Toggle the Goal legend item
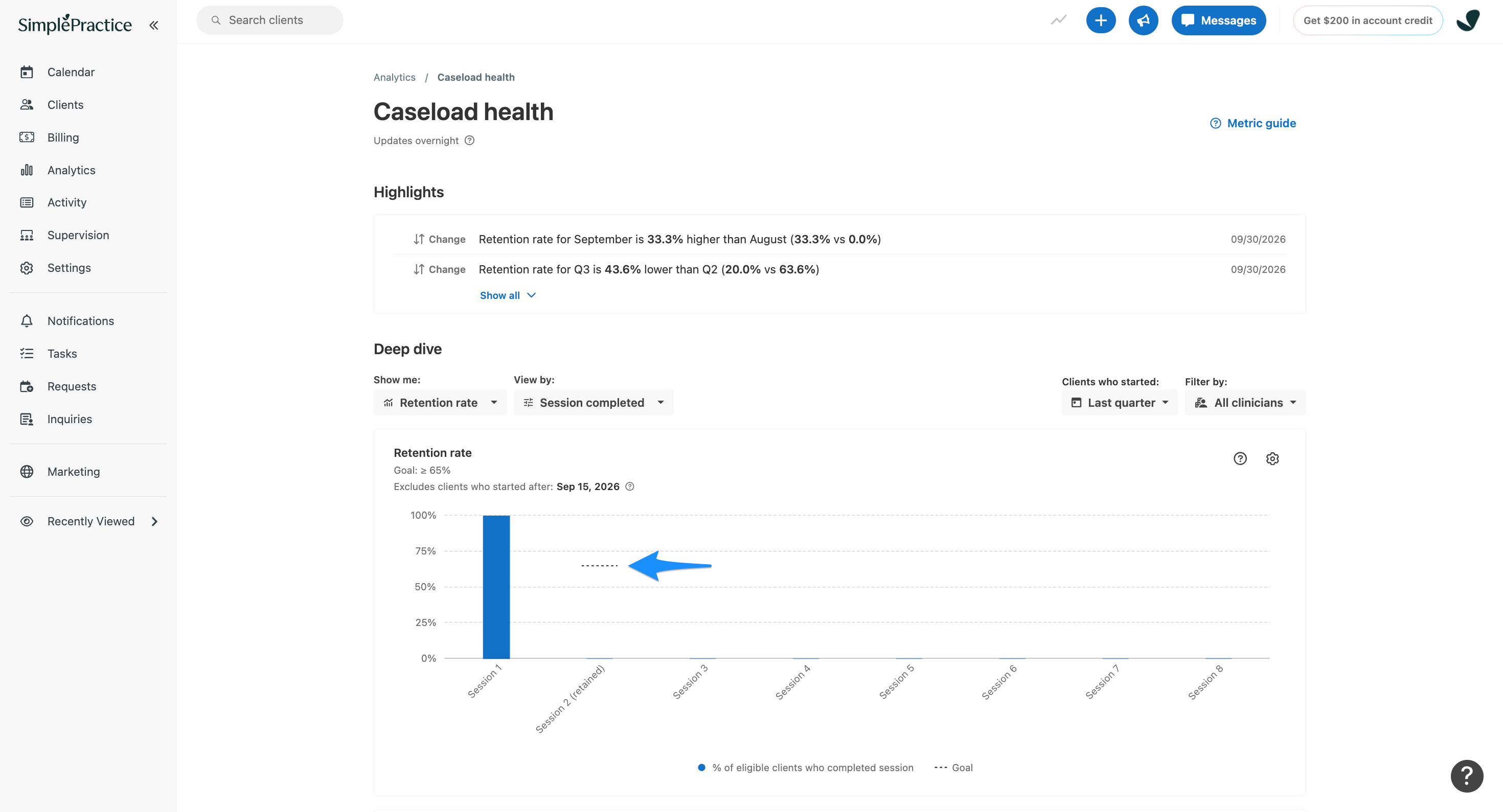This screenshot has height=812, width=1503. click(953, 768)
